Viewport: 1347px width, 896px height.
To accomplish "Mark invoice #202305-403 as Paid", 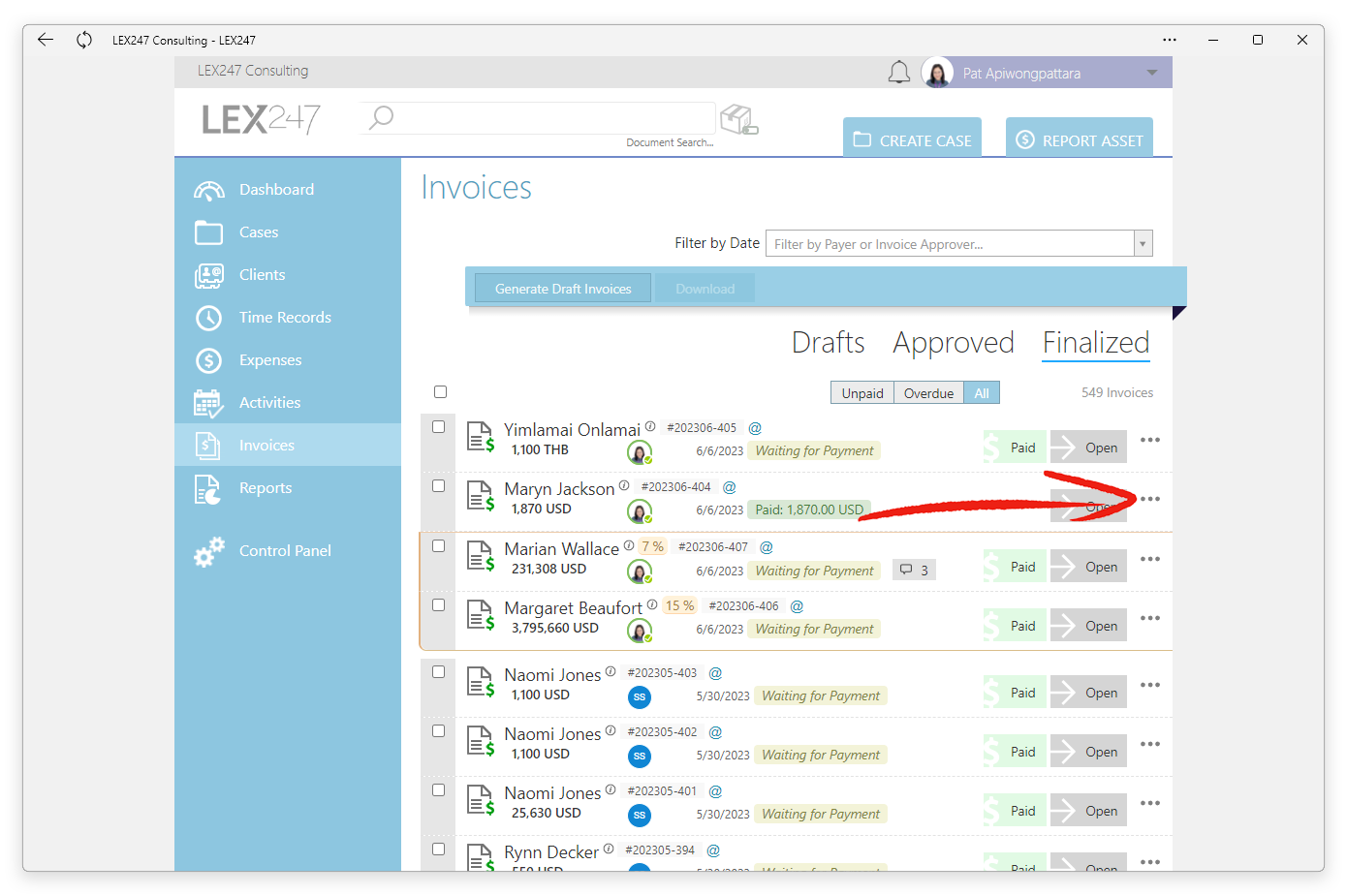I will click(1015, 693).
